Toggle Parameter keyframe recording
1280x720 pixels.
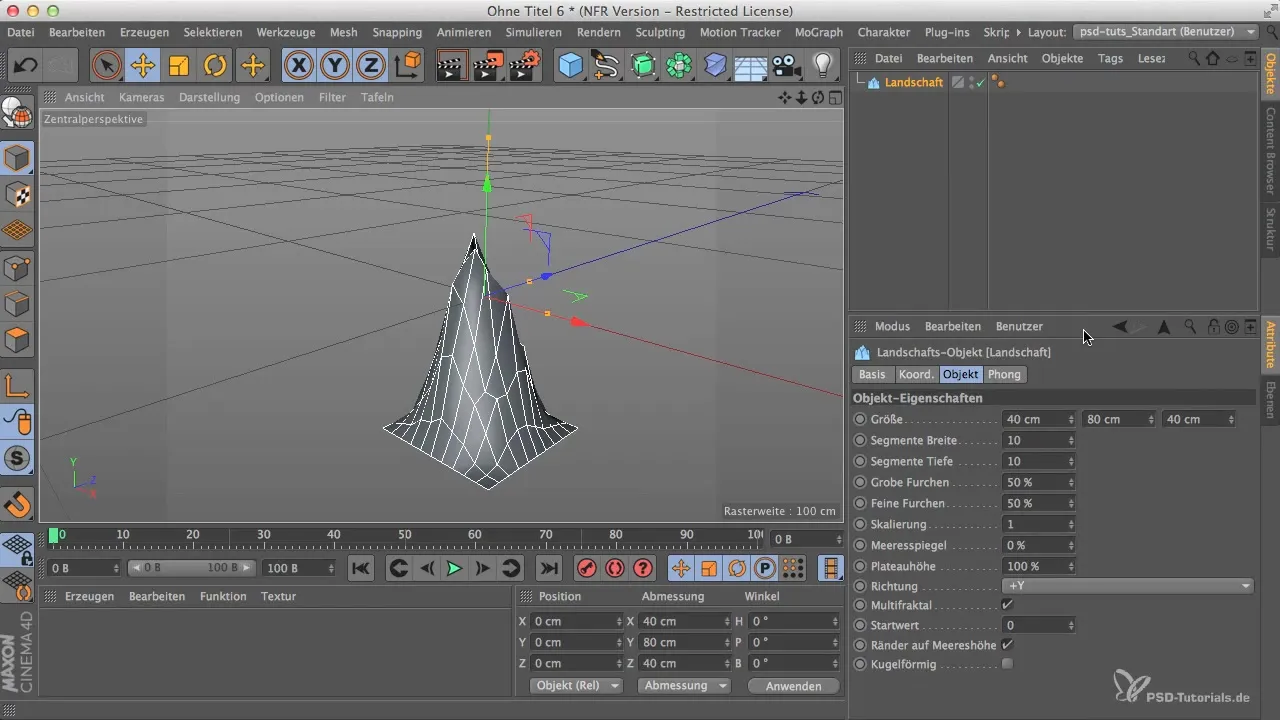[x=765, y=568]
